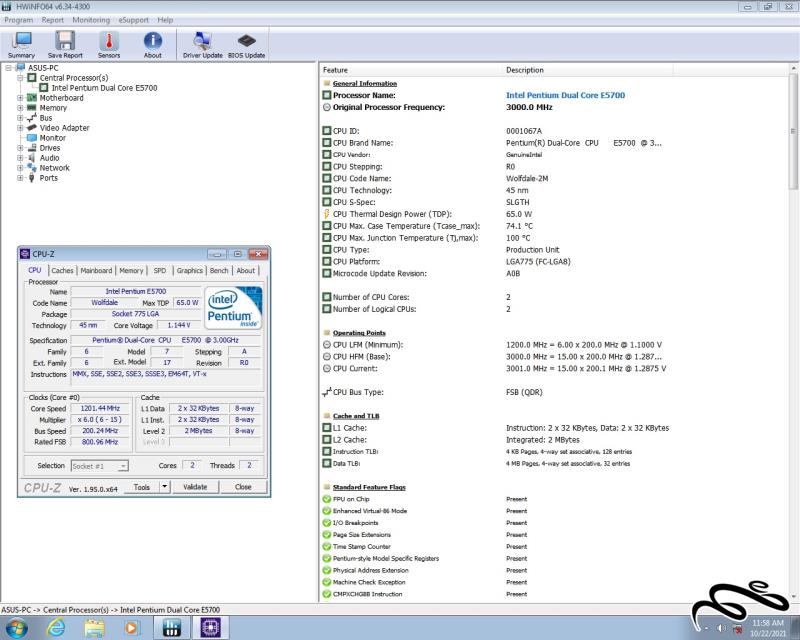
Task: Click the Processor Name value link
Action: pos(565,95)
